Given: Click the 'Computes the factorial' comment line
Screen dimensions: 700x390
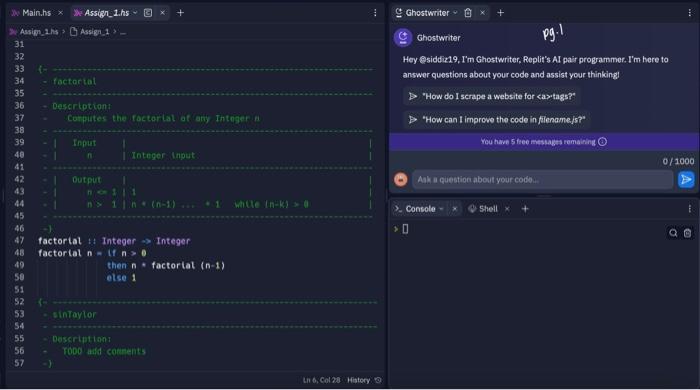Looking at the screenshot, I should coord(163,119).
